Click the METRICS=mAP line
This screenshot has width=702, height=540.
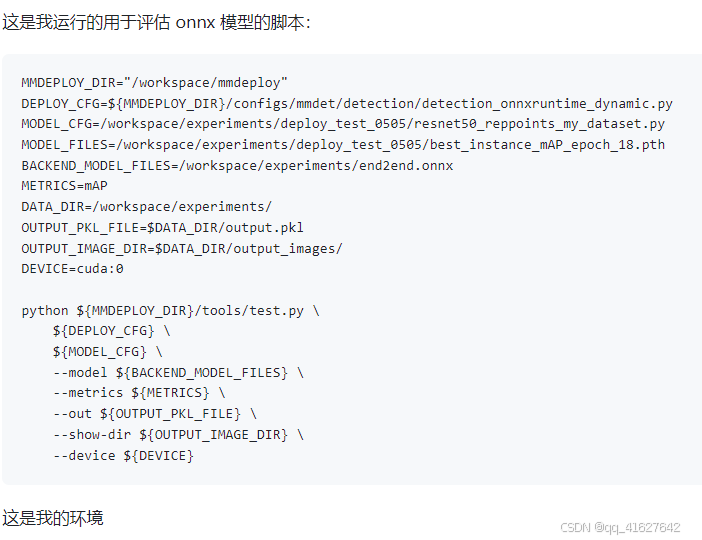(64, 186)
